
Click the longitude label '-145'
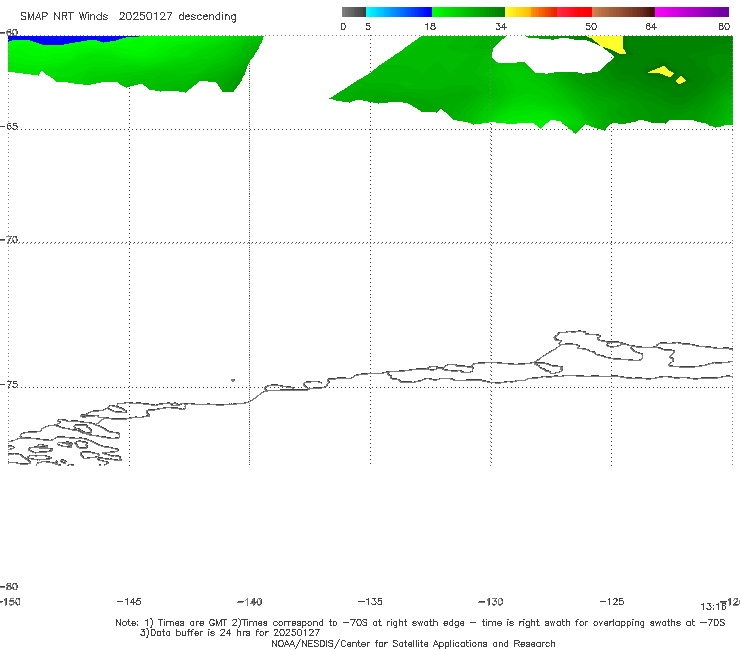129,602
